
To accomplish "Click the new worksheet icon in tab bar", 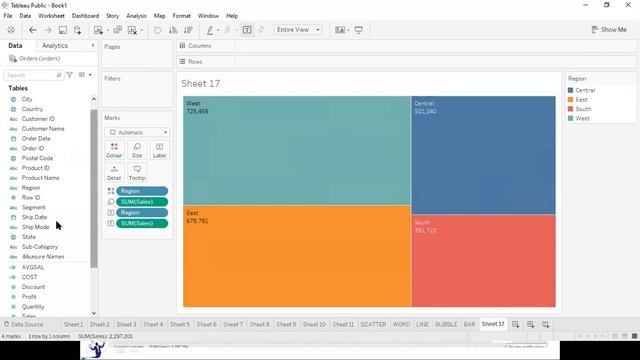I will 516,324.
